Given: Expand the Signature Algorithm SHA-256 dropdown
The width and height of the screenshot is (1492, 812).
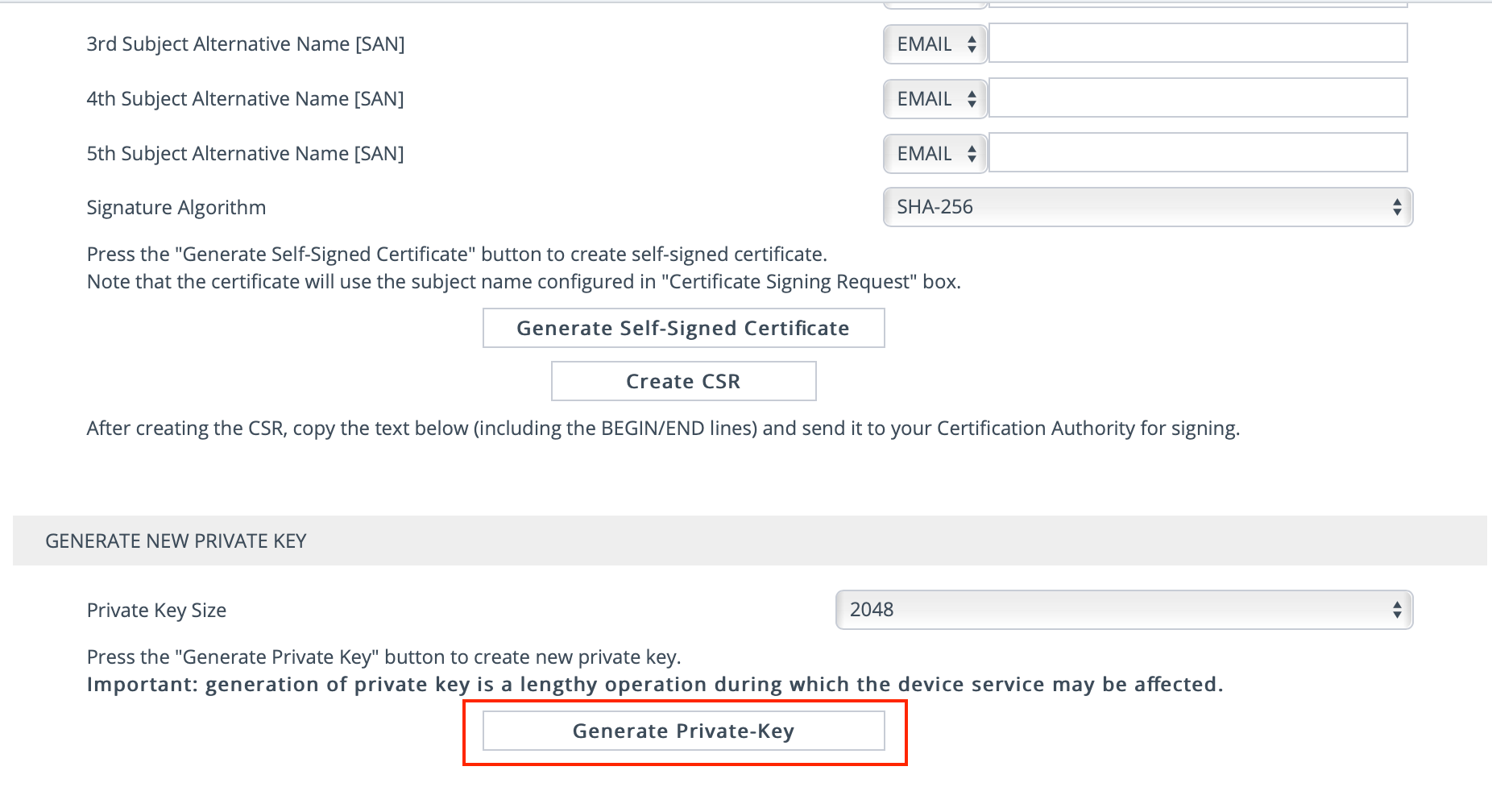Looking at the screenshot, I should click(x=1148, y=207).
